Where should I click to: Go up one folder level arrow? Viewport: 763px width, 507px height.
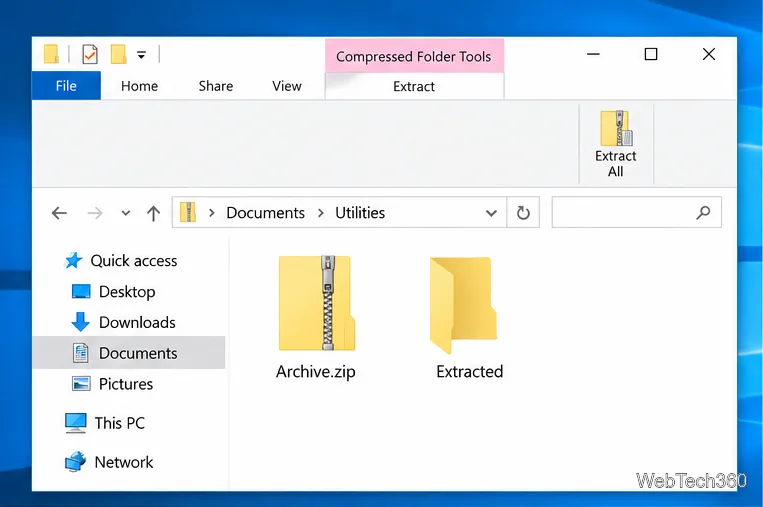coord(153,213)
